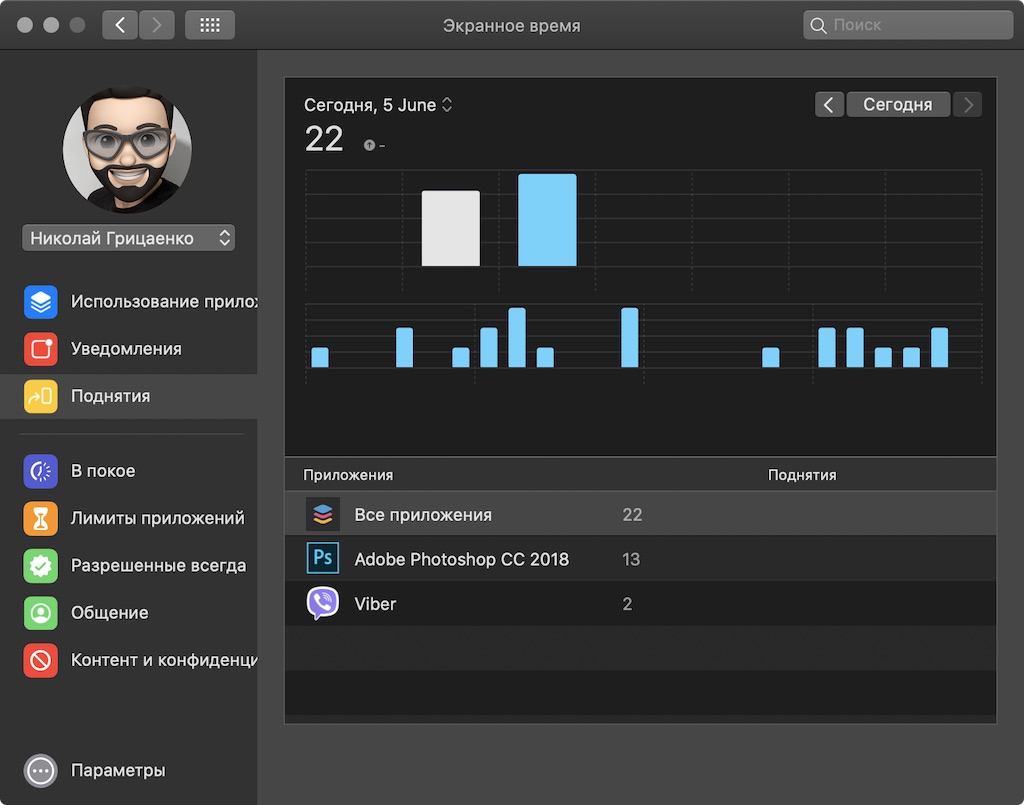
Task: Go to previous day with left chevron
Action: [x=829, y=104]
